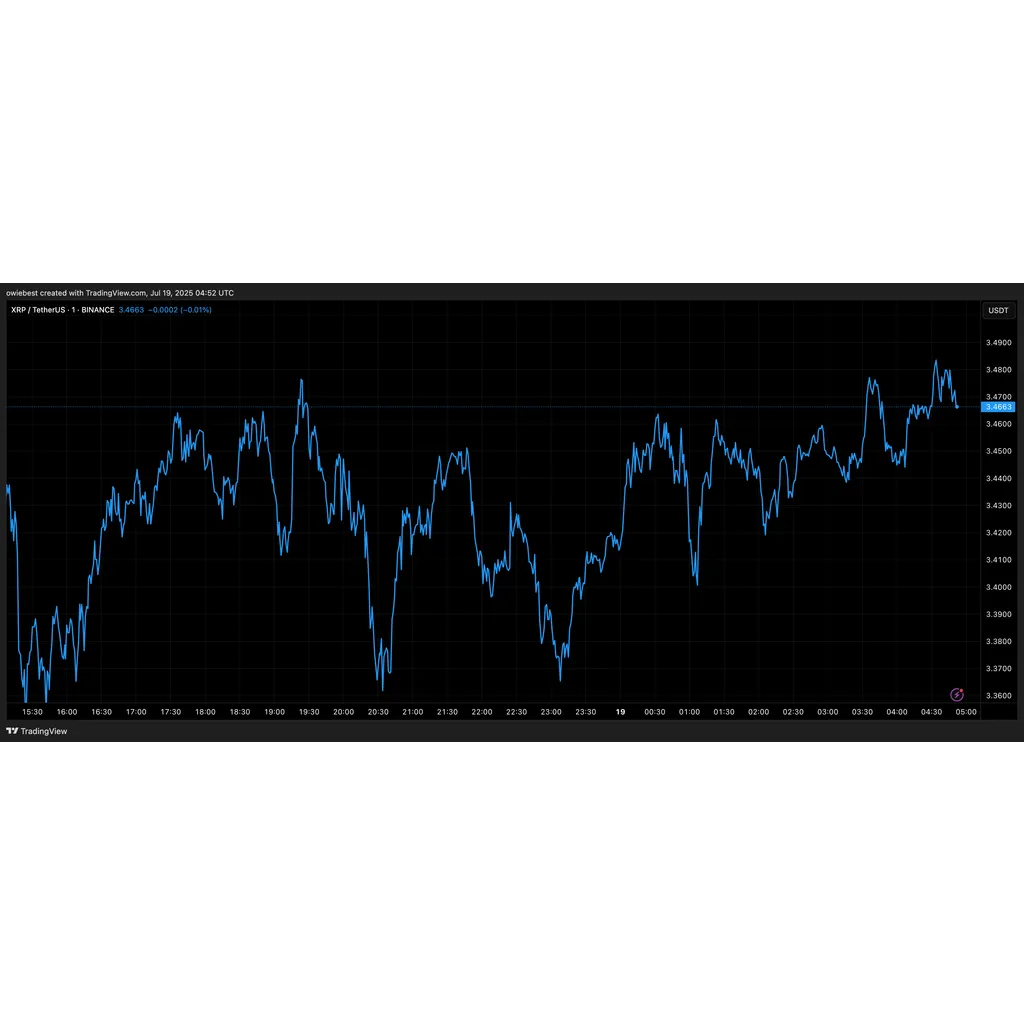Click the 3.4000 price scale label
Image resolution: width=1024 pixels, height=1024 pixels.
pos(999,587)
